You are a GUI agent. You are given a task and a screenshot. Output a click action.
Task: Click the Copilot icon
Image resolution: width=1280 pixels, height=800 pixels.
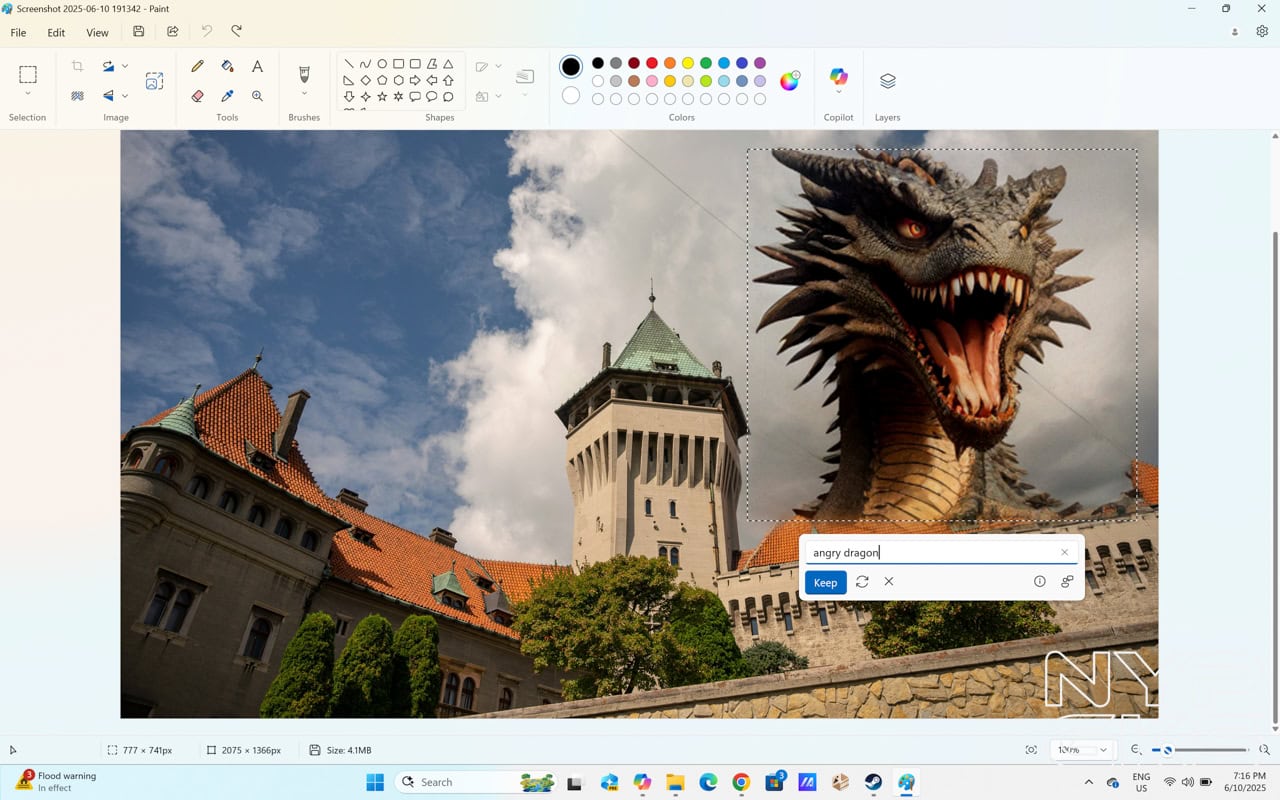pos(838,78)
